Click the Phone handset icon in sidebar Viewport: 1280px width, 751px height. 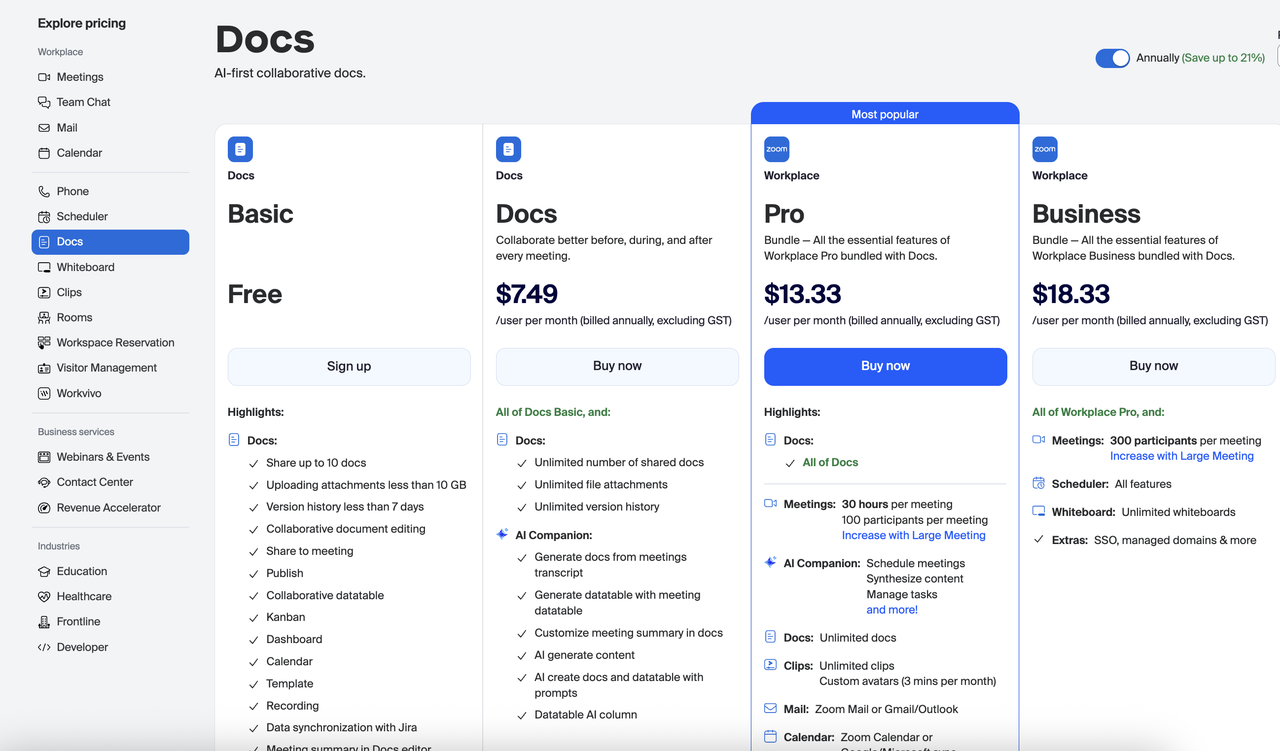[44, 191]
